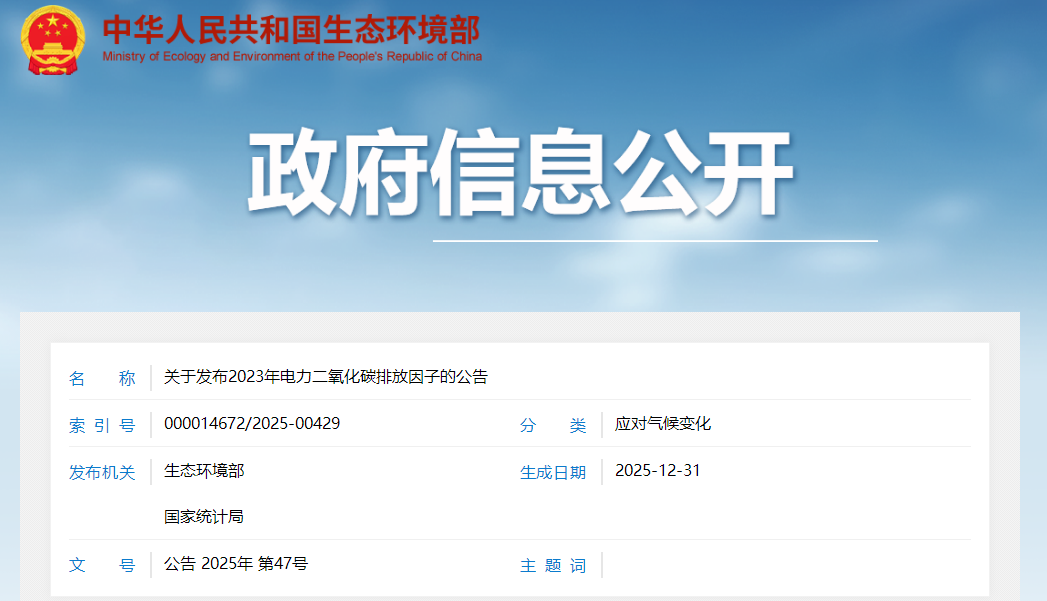Click the index number 000014672/2025-00429
Image resolution: width=1047 pixels, height=601 pixels.
coord(252,423)
